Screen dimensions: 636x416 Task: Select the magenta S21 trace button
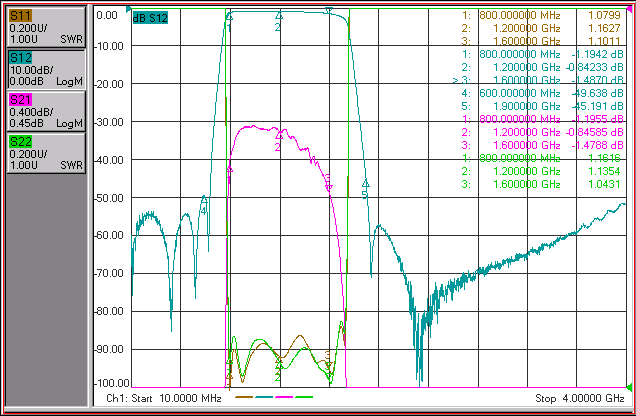point(46,111)
